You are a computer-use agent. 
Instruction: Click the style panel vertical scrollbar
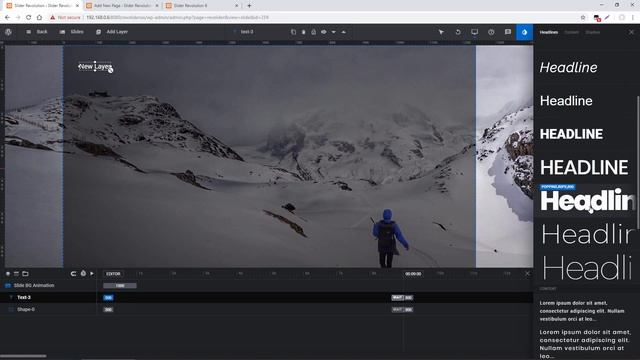638,162
